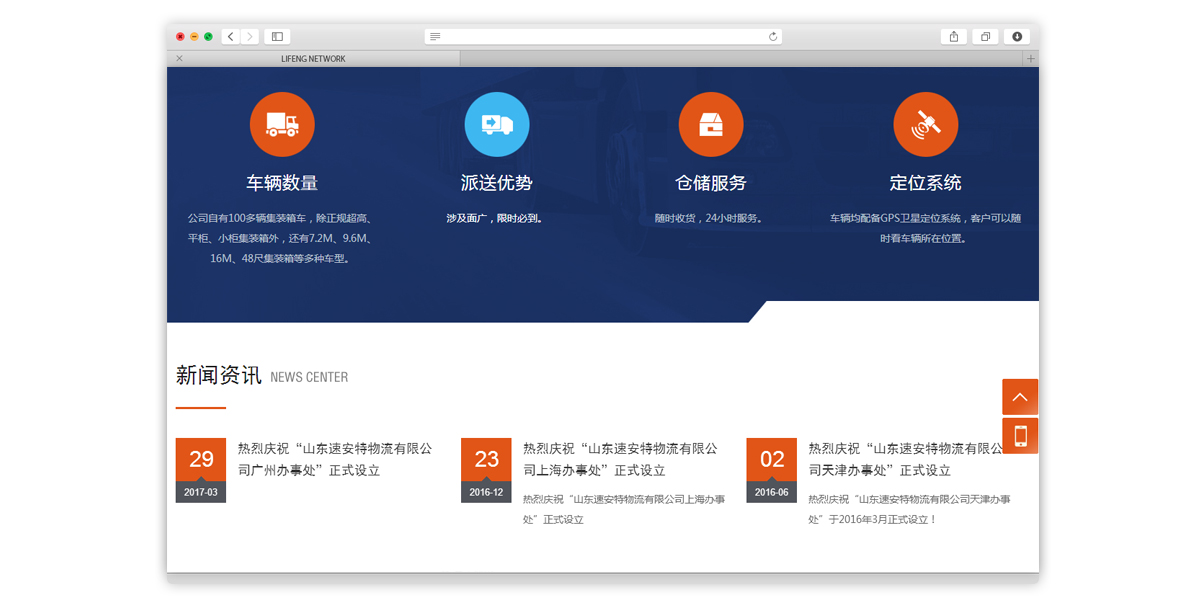This screenshot has height=613, width=1190.
Task: Click the 29 date badge for 2017-03
Action: point(201,470)
